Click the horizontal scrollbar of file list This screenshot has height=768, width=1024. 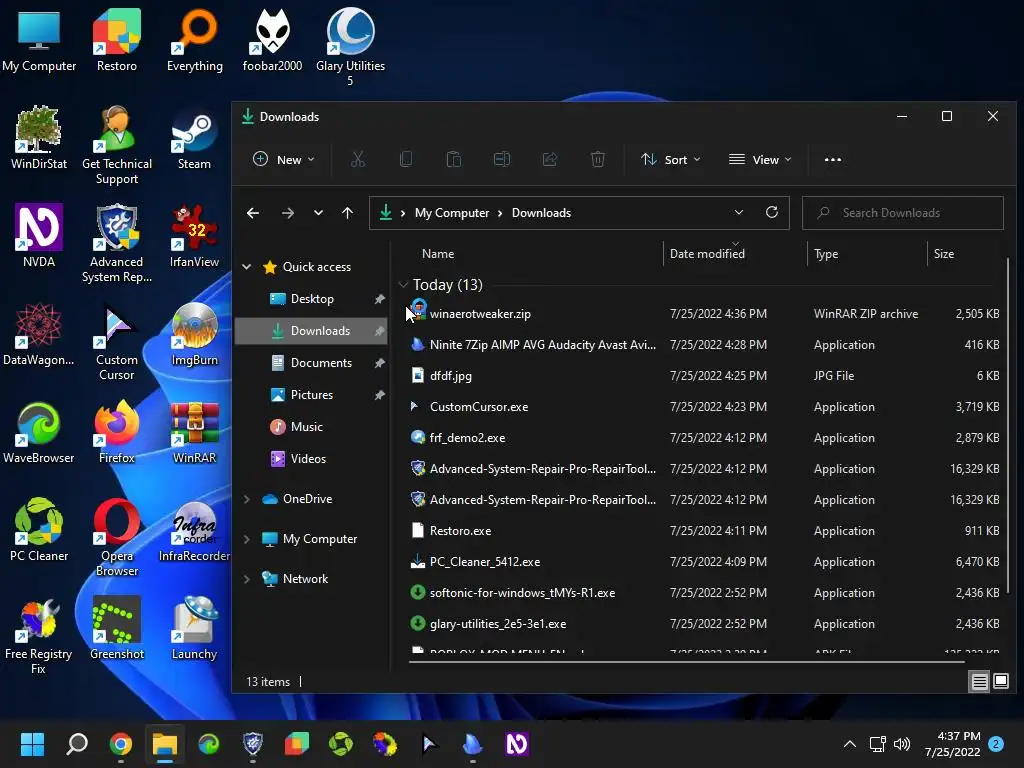[686, 662]
